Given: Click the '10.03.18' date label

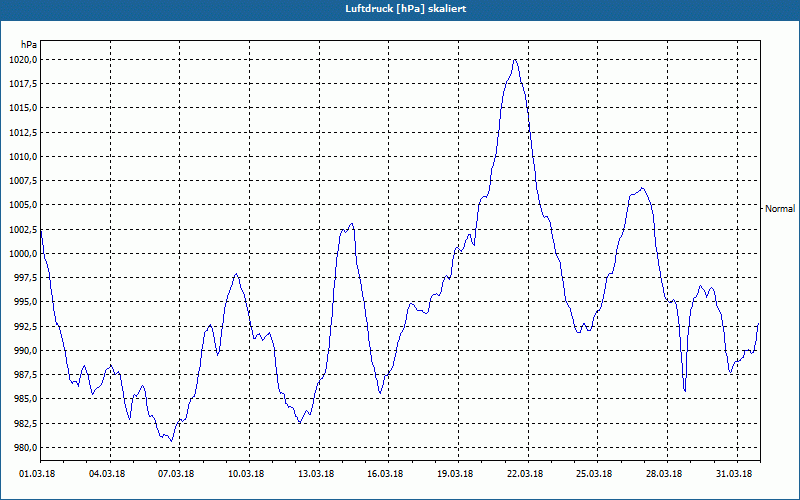Looking at the screenshot, I should 246,474.
